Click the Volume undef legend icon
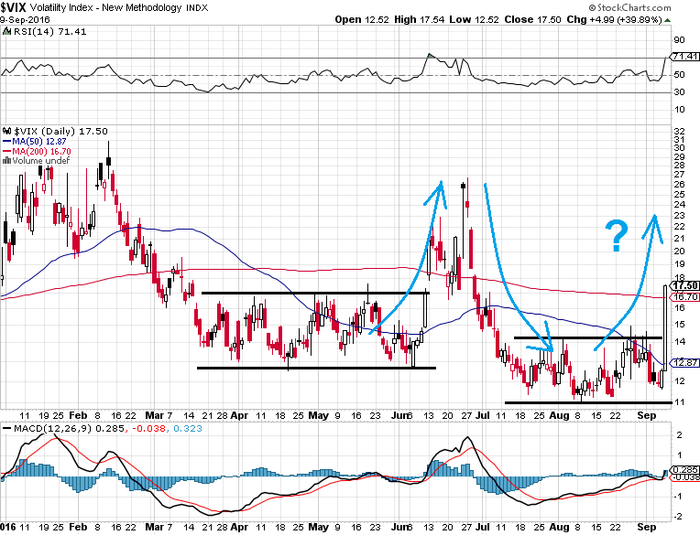The height and width of the screenshot is (535, 700). (x=7, y=161)
